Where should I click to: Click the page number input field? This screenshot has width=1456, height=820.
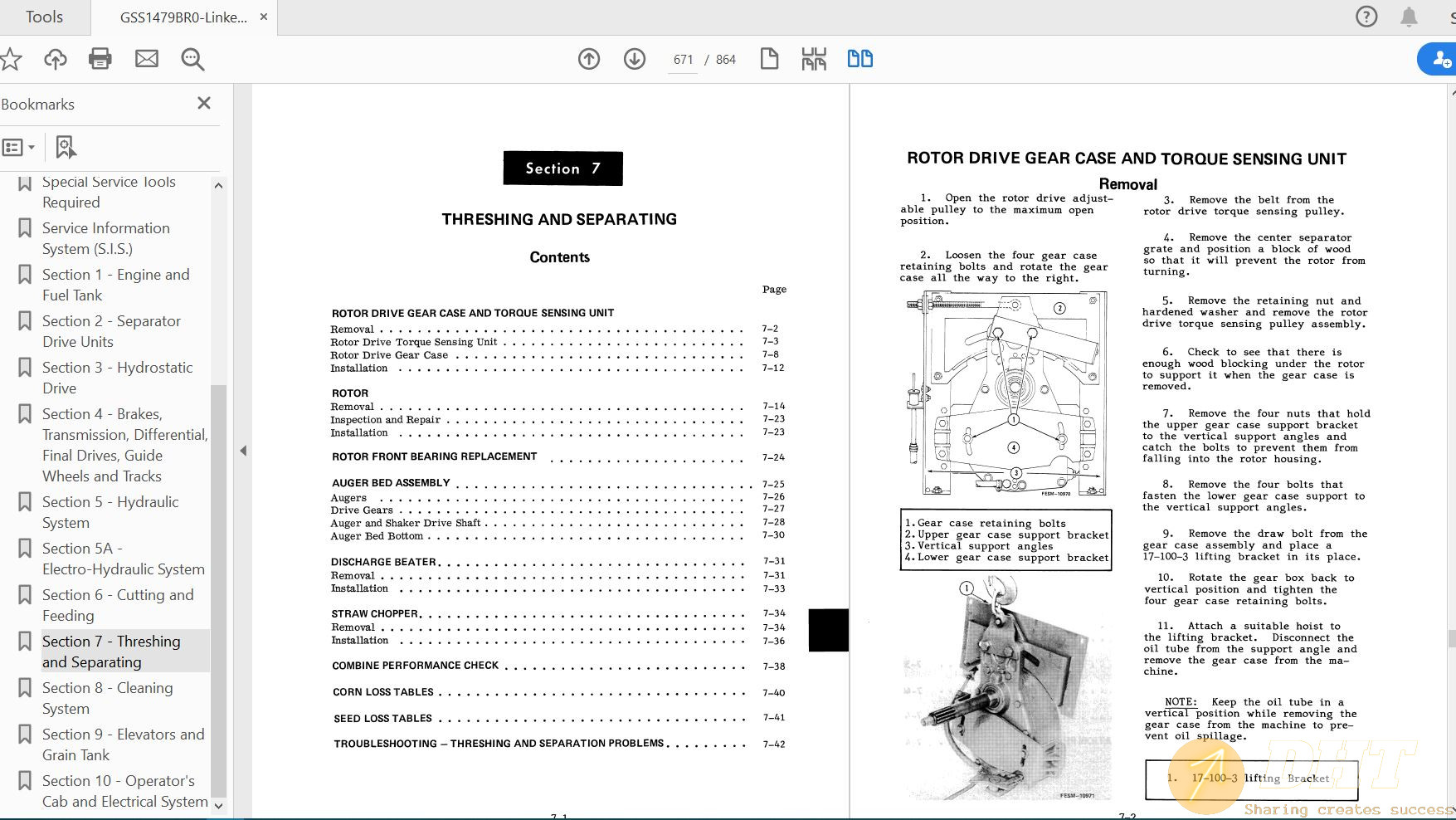click(x=682, y=59)
